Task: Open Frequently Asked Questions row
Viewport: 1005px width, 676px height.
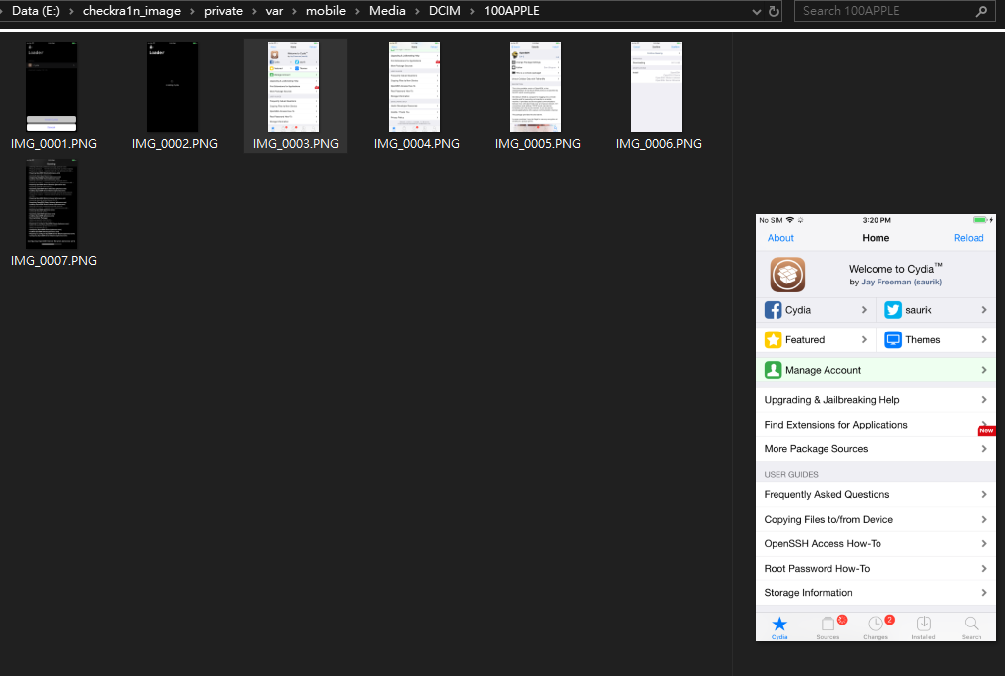Action: [x=876, y=495]
